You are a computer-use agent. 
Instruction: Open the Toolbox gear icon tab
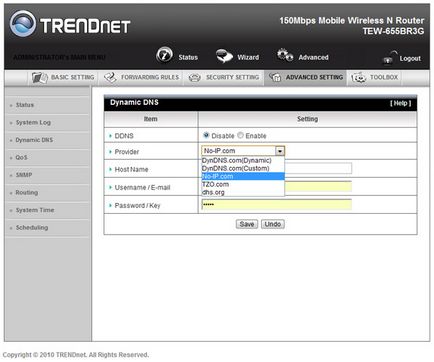click(359, 78)
